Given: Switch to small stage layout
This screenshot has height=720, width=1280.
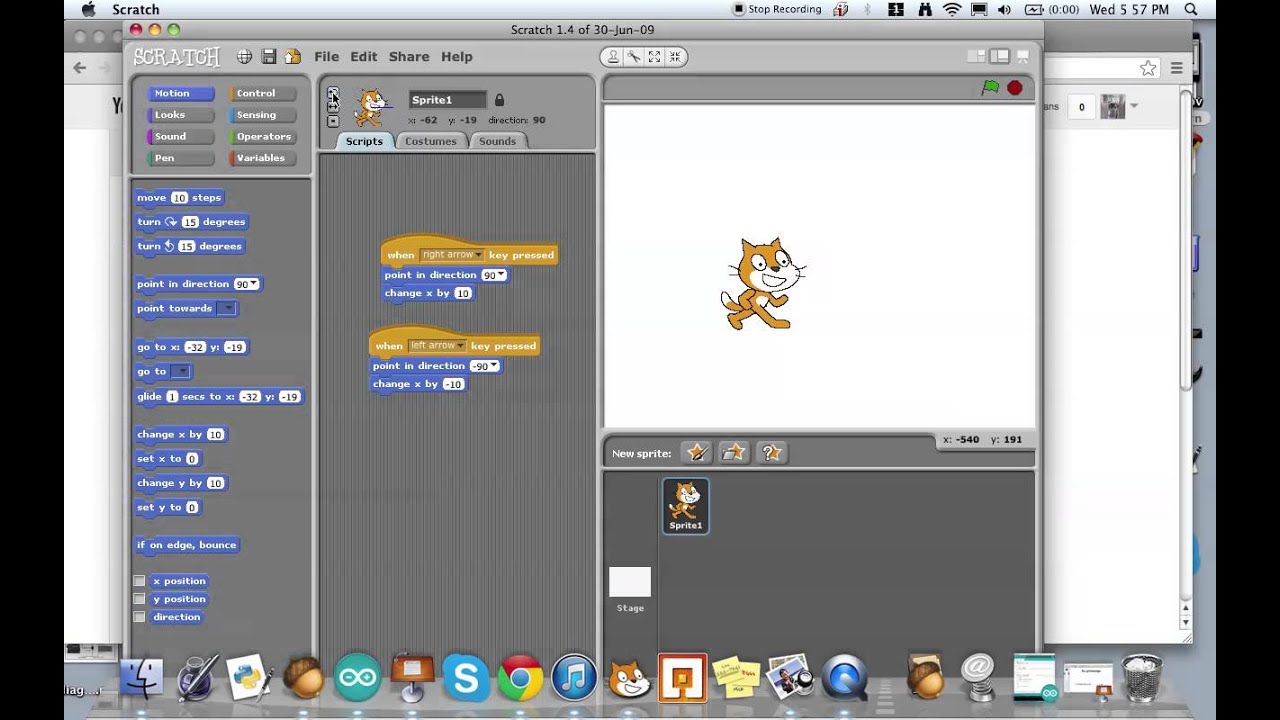Looking at the screenshot, I should pos(976,57).
